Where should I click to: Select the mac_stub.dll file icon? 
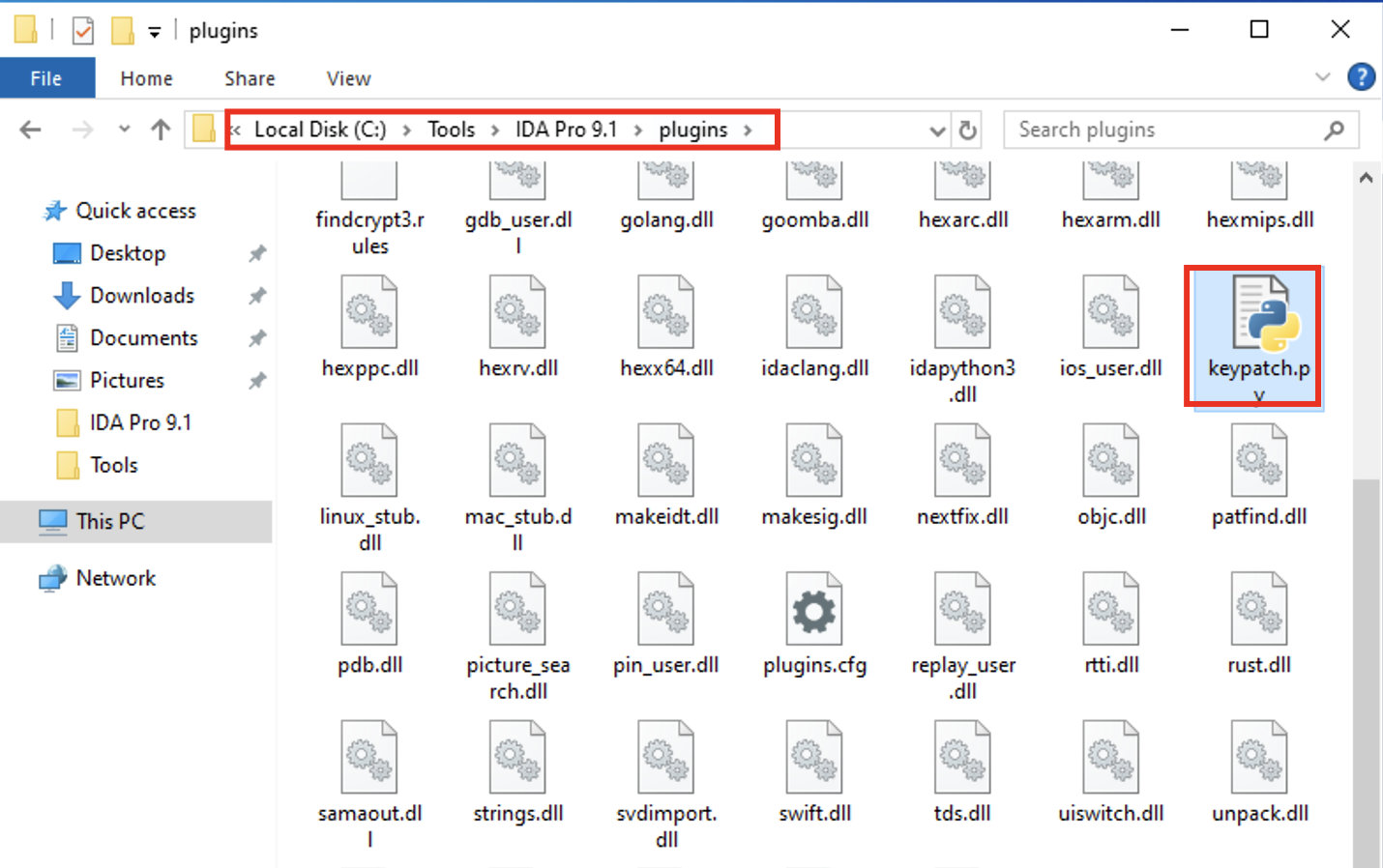(517, 460)
